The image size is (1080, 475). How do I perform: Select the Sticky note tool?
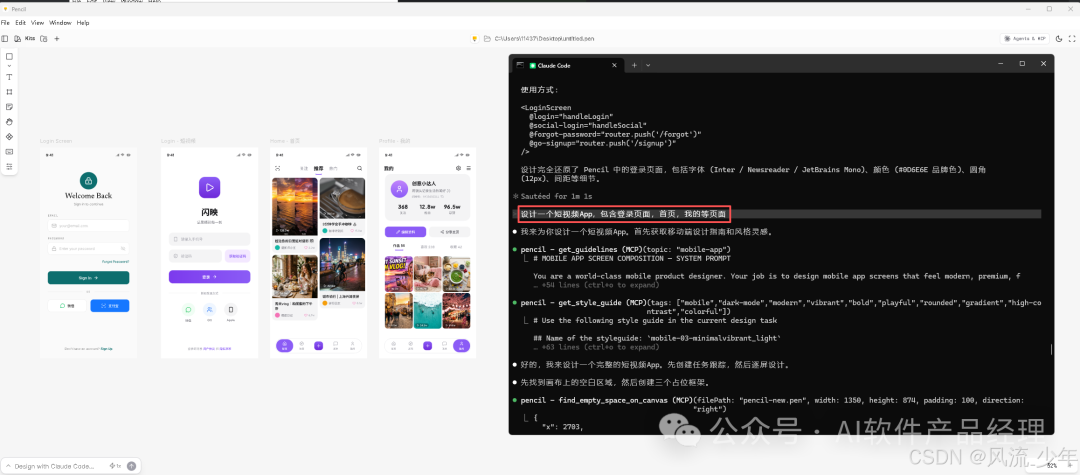[x=10, y=107]
